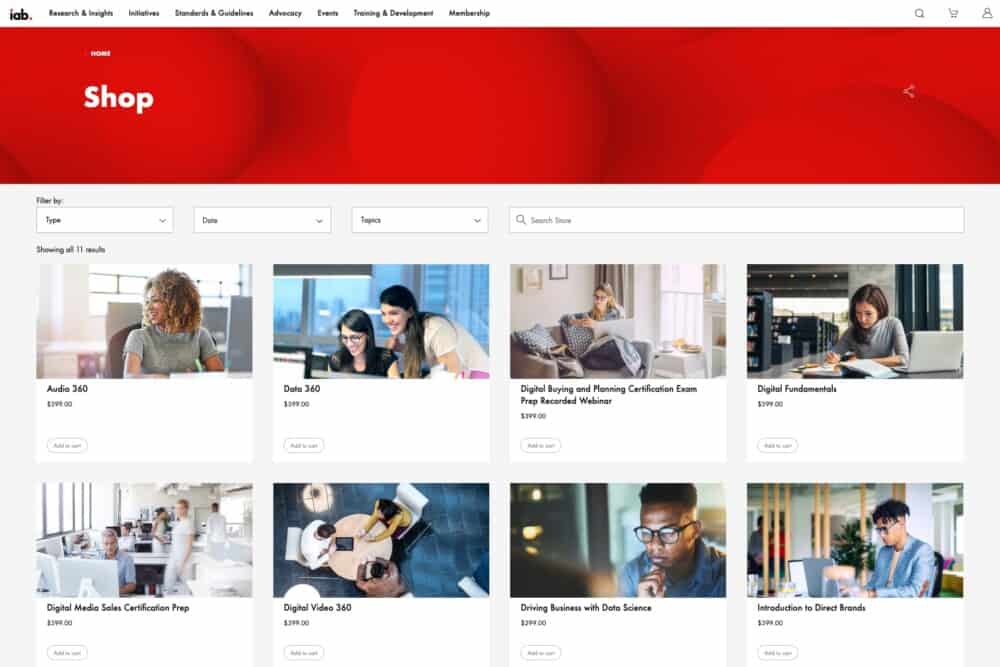Screen dimensions: 1000x667
Task: Expand the Type filter dropdown
Action: point(105,220)
